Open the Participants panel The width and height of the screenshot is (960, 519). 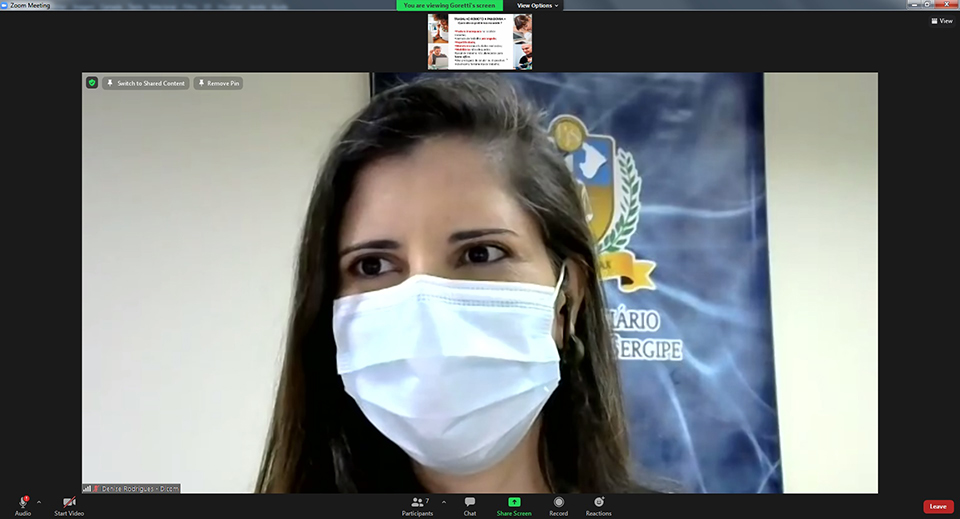click(x=417, y=502)
